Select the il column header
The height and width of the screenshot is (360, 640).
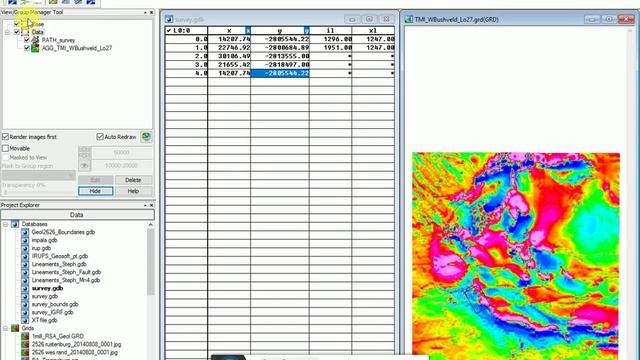coord(331,30)
